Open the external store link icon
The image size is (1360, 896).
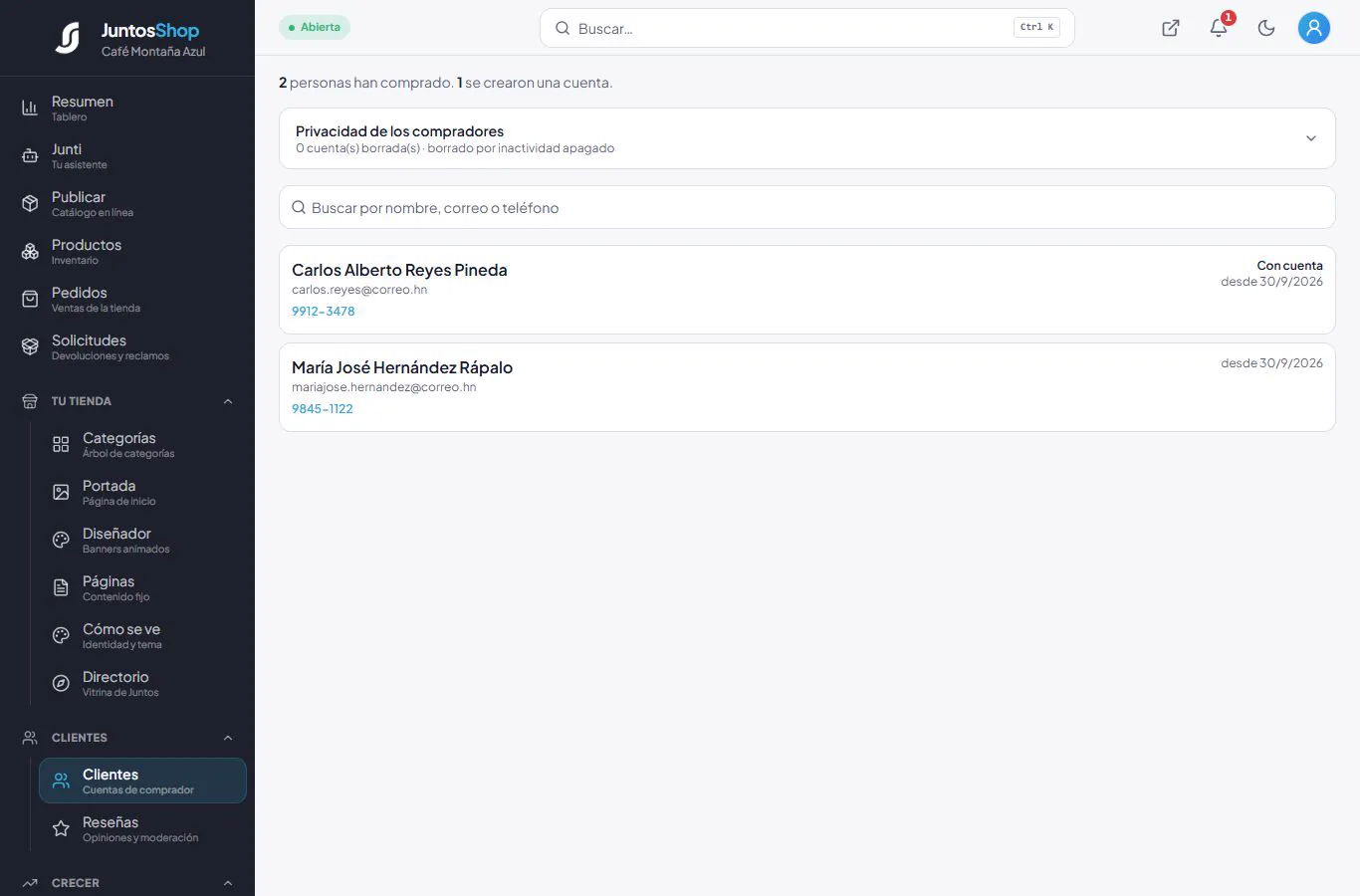point(1171,28)
